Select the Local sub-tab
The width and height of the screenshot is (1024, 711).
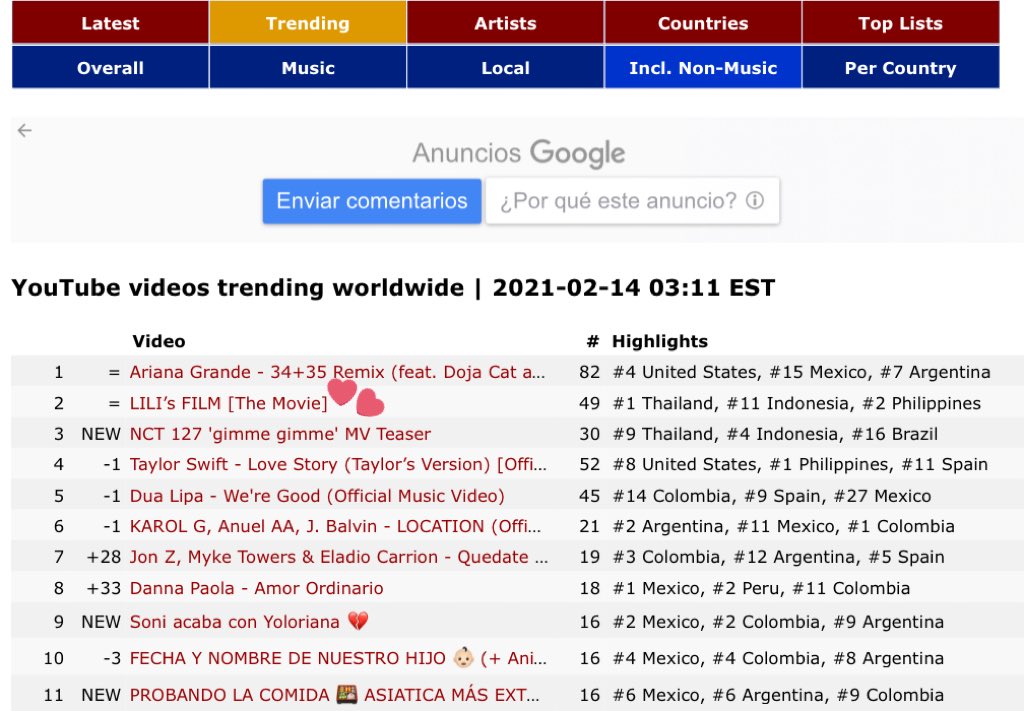pyautogui.click(x=505, y=67)
